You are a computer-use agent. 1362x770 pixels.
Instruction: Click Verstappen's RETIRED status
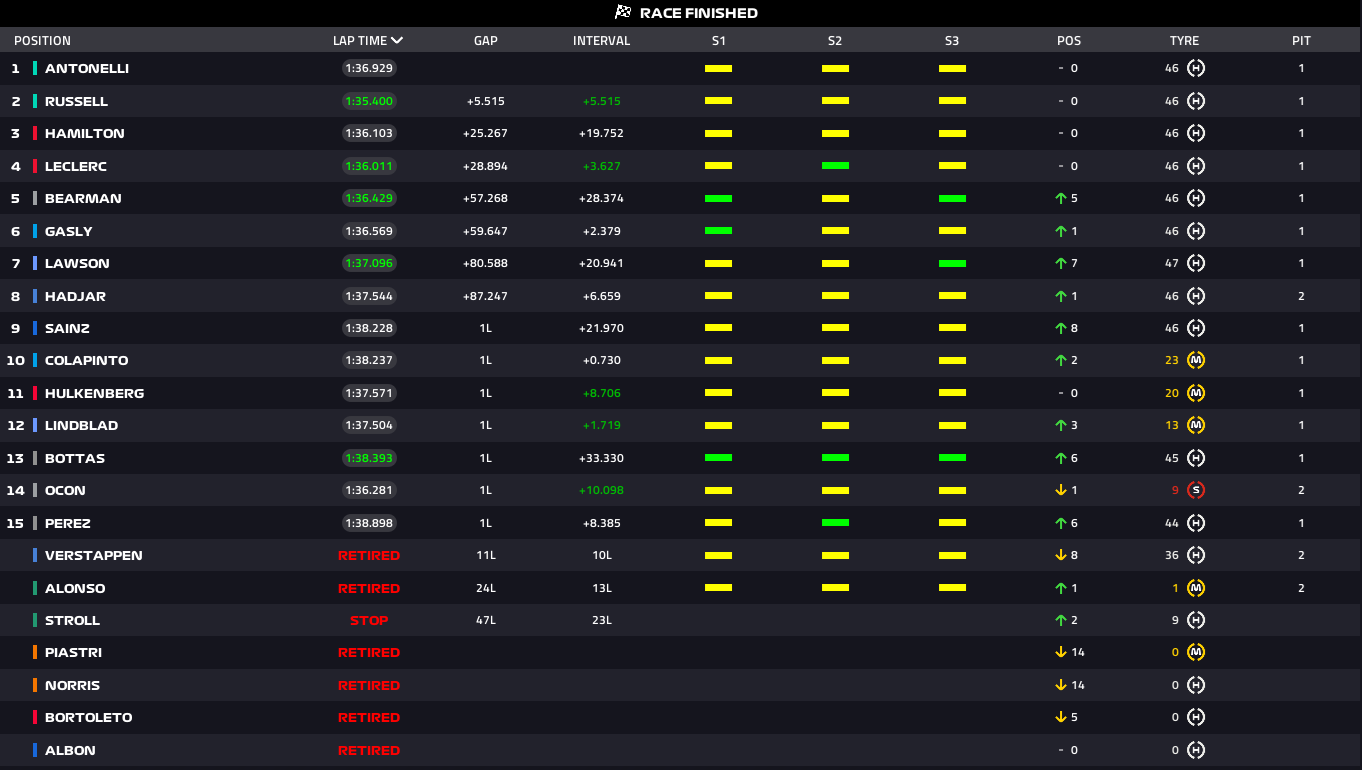click(x=369, y=555)
